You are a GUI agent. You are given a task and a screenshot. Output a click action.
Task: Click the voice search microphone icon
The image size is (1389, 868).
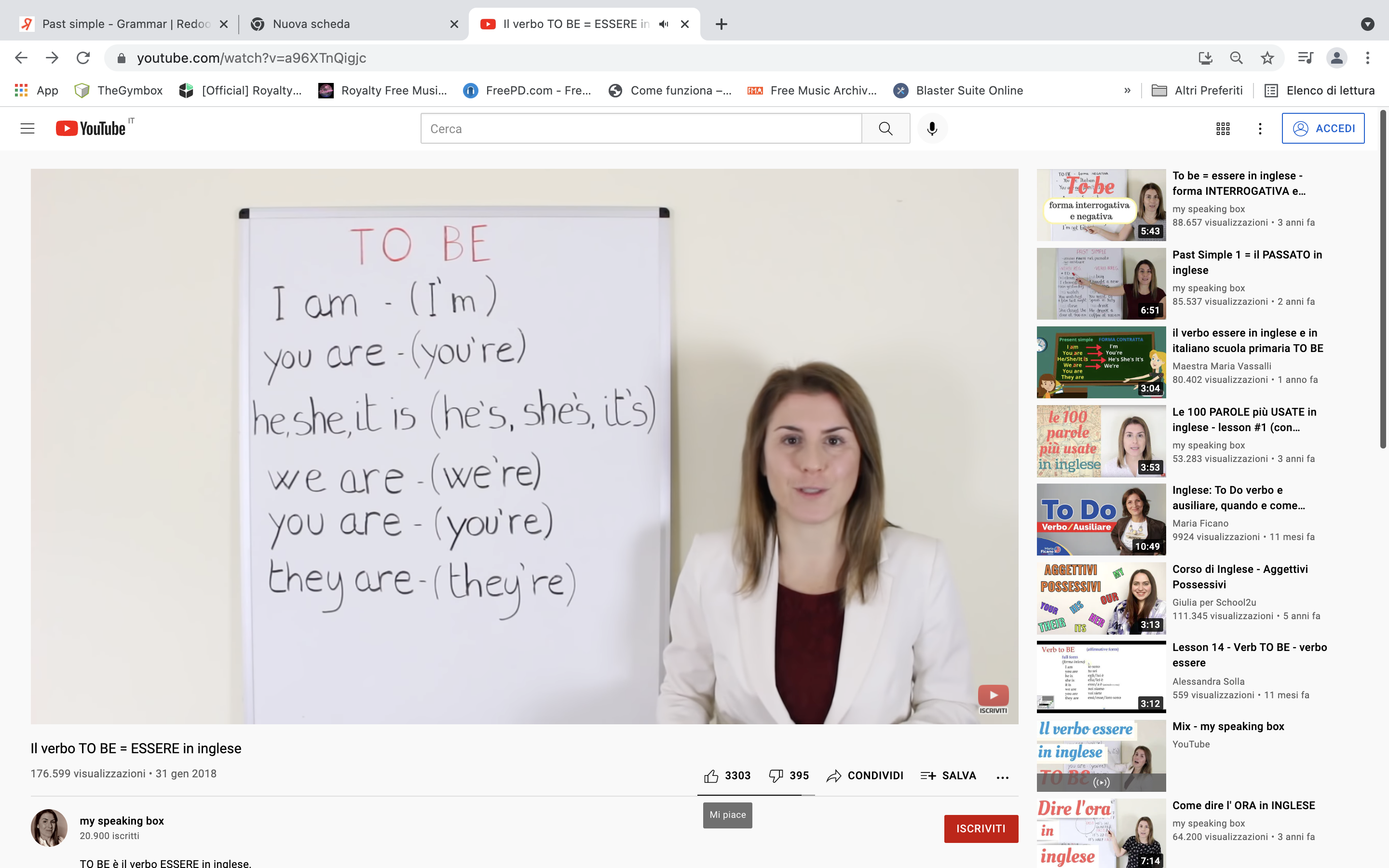932,129
